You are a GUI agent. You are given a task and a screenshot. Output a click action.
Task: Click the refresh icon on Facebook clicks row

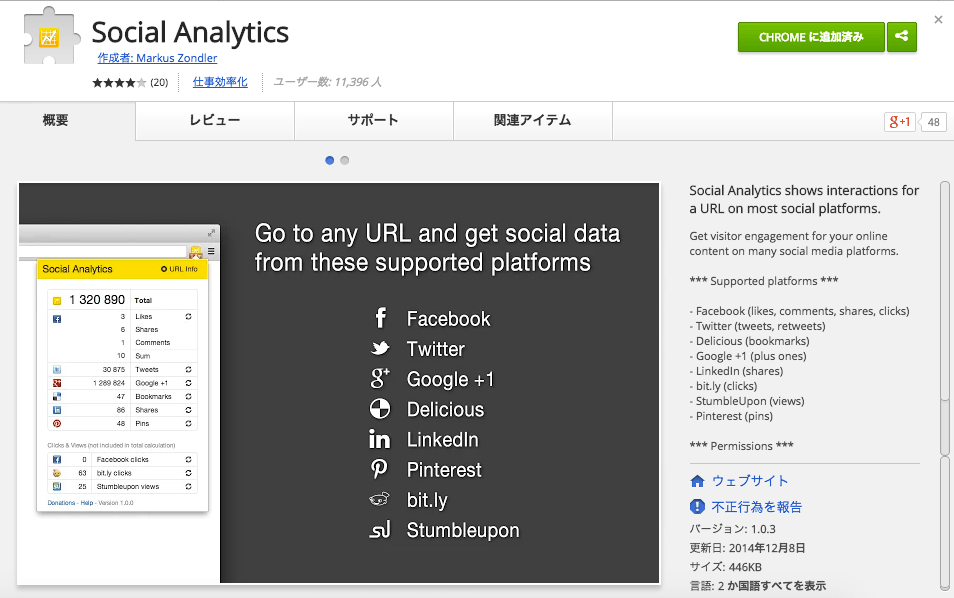[x=189, y=459]
